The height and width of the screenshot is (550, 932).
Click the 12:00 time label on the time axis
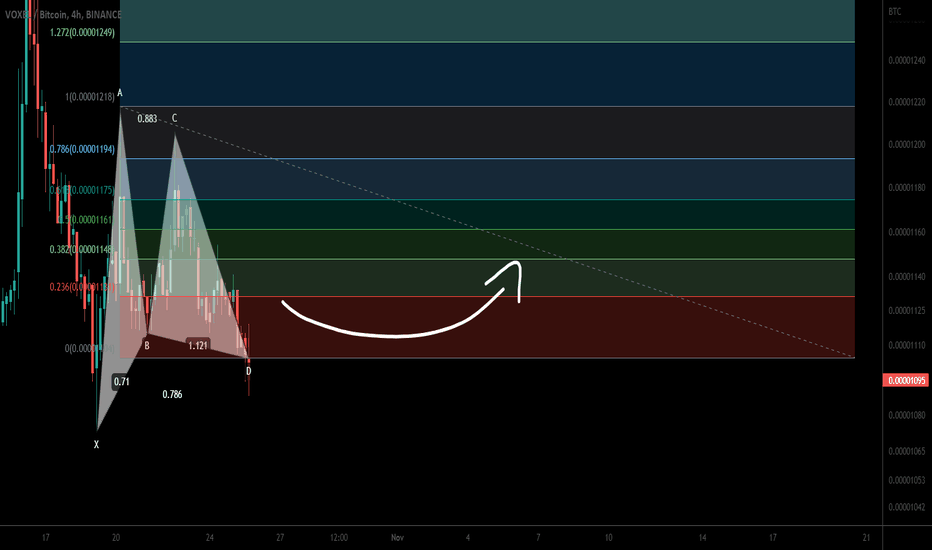click(x=339, y=538)
